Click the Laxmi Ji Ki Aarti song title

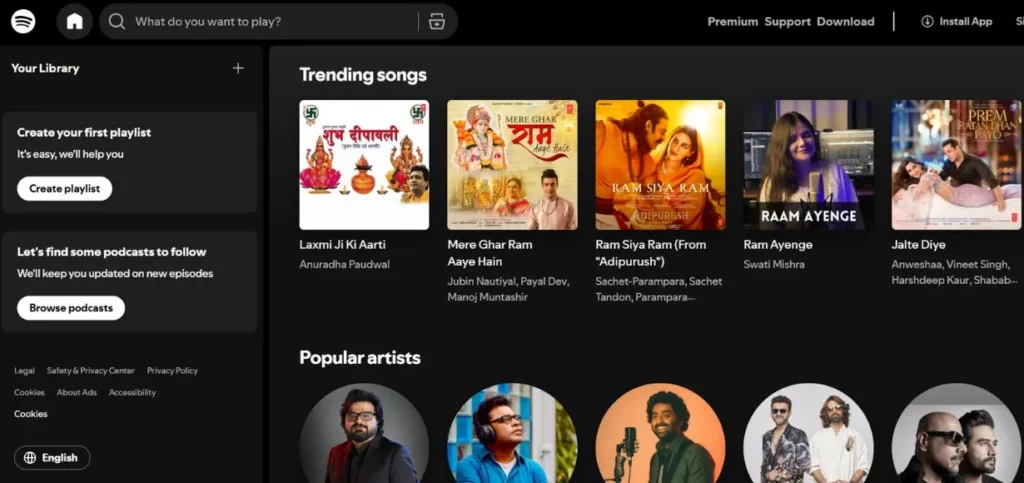[342, 245]
